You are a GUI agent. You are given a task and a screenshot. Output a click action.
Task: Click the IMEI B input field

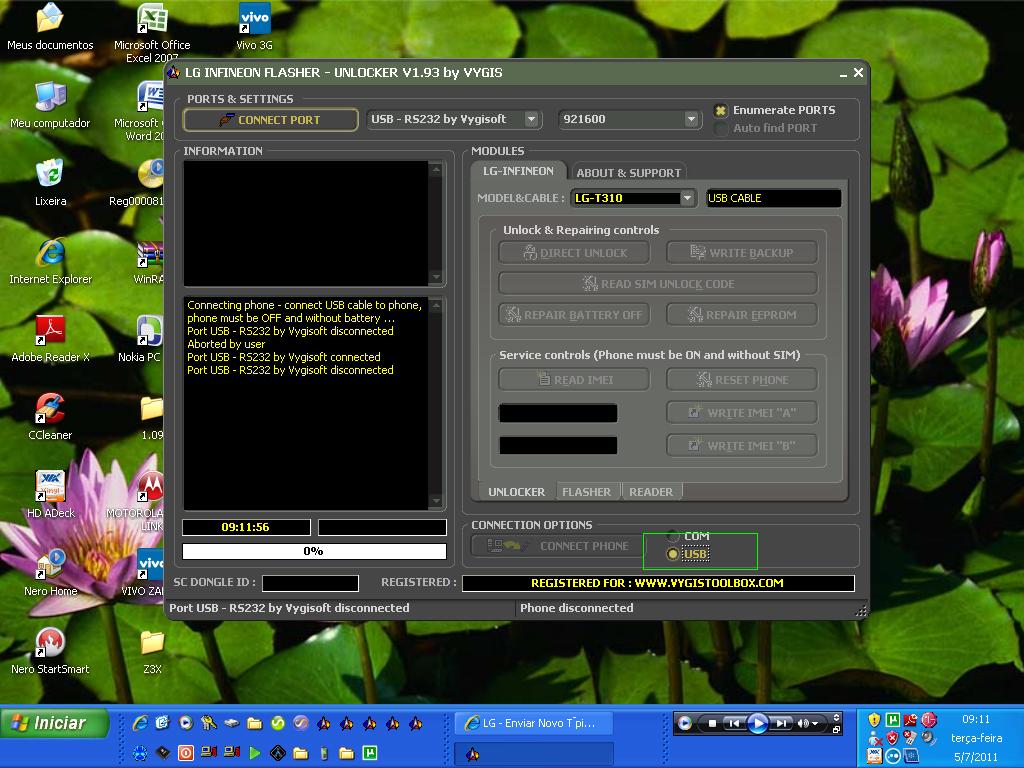pos(558,445)
